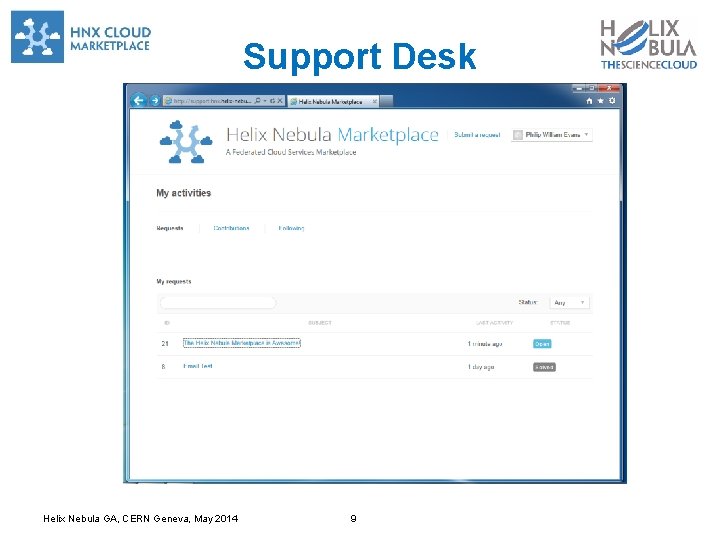This screenshot has height=540, width=720.
Task: Click the Submit a request link
Action: click(x=477, y=135)
